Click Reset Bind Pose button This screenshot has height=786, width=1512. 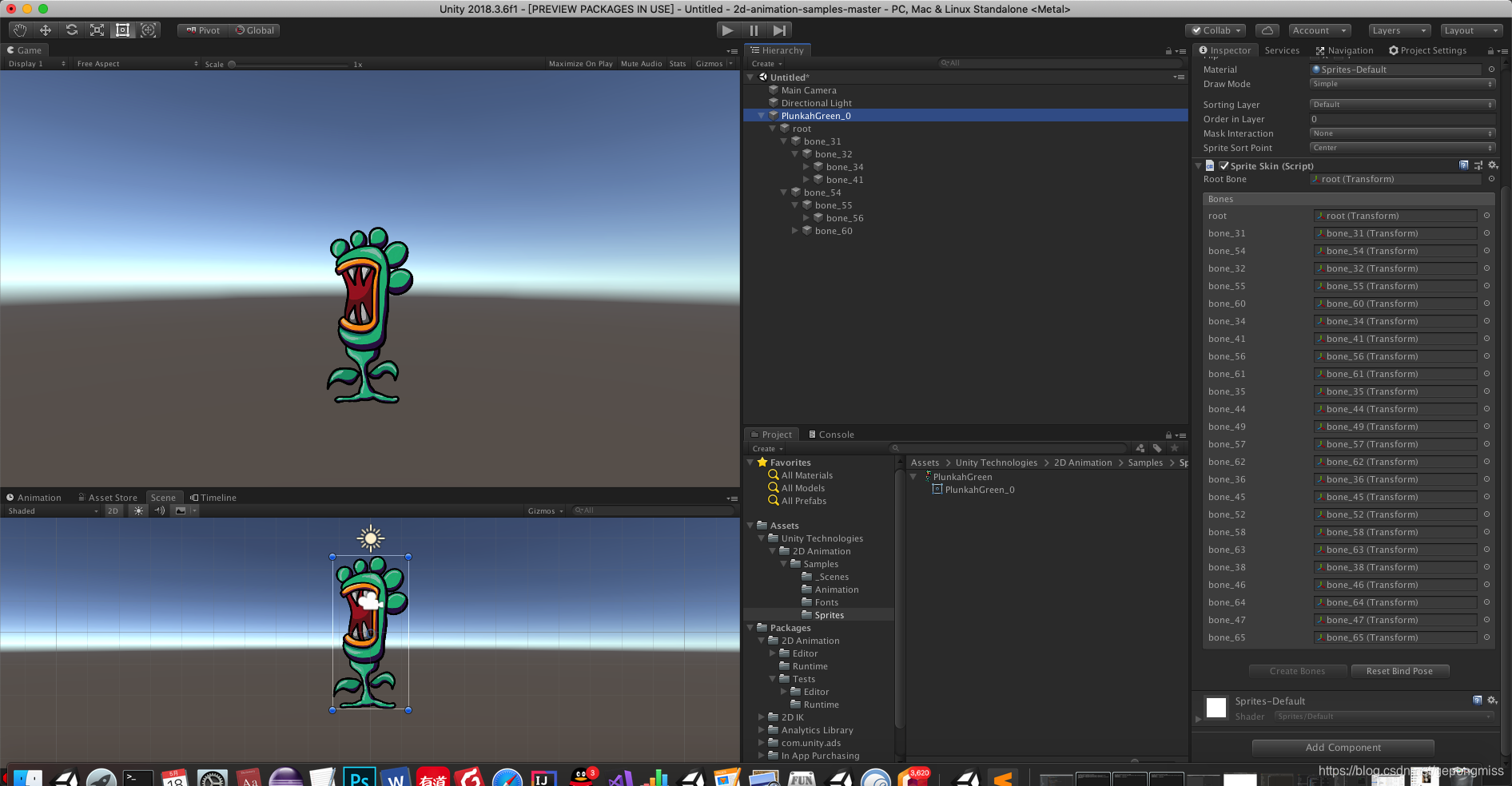[x=1399, y=671]
